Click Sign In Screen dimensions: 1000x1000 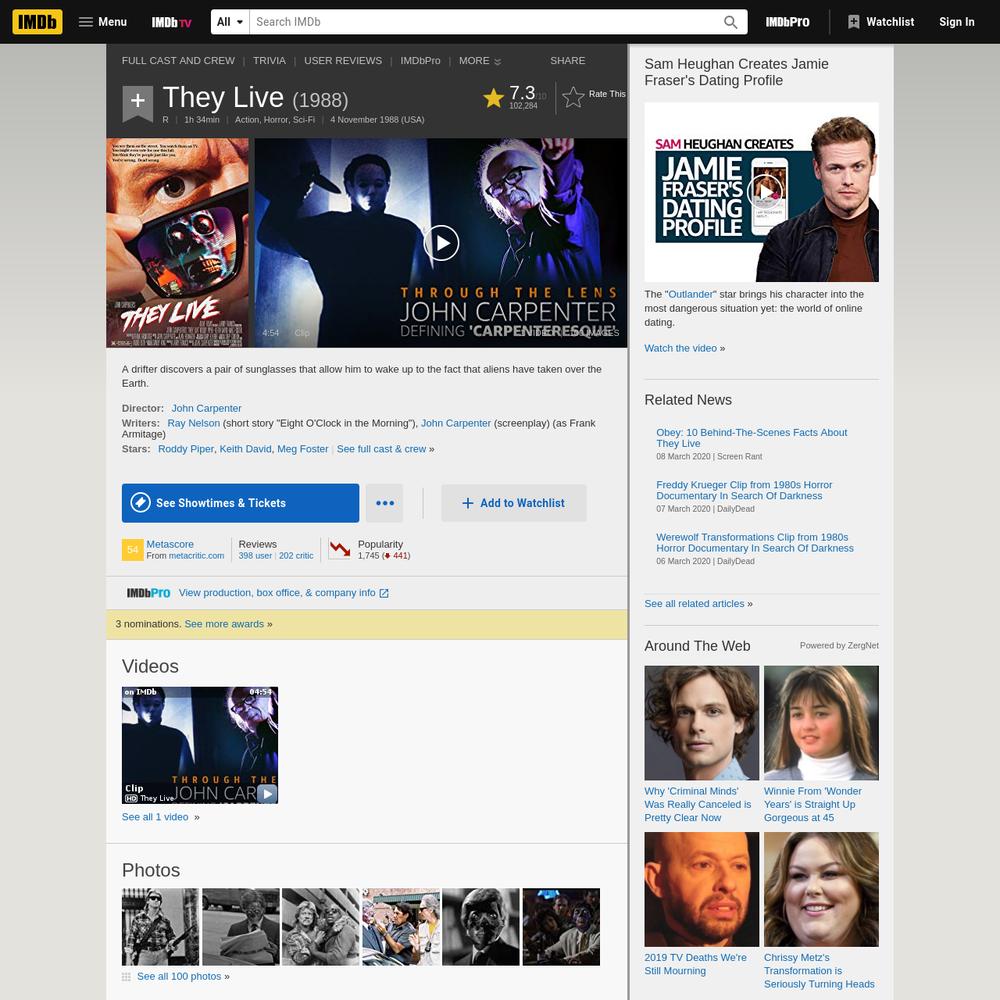[957, 22]
